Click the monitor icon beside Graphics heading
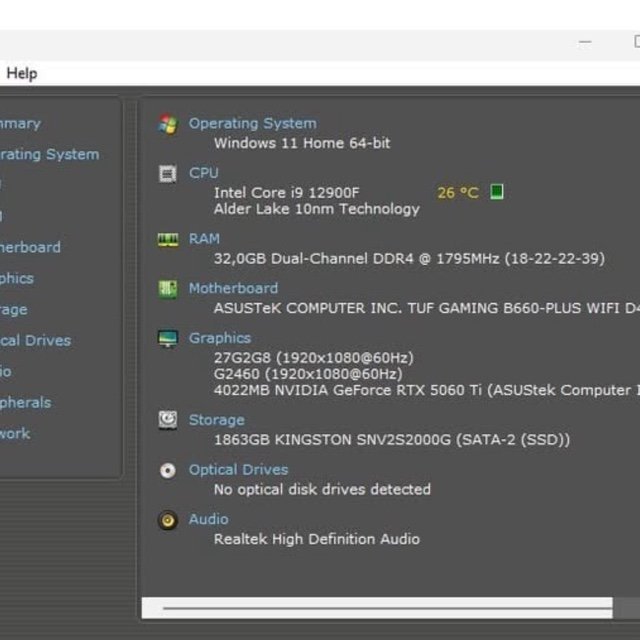 (x=168, y=339)
